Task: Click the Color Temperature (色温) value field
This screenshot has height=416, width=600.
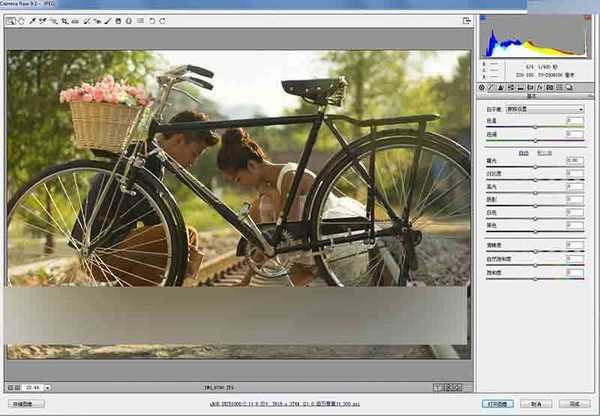Action: (574, 120)
